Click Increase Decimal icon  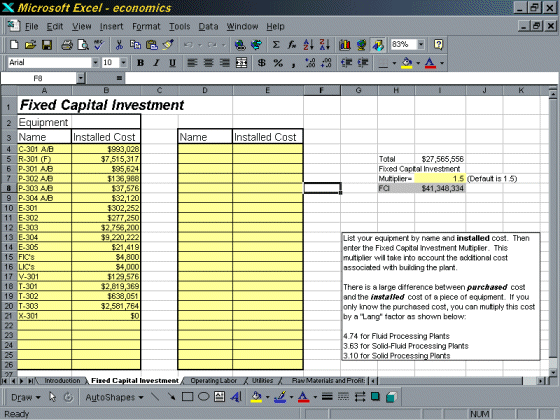(x=310, y=63)
